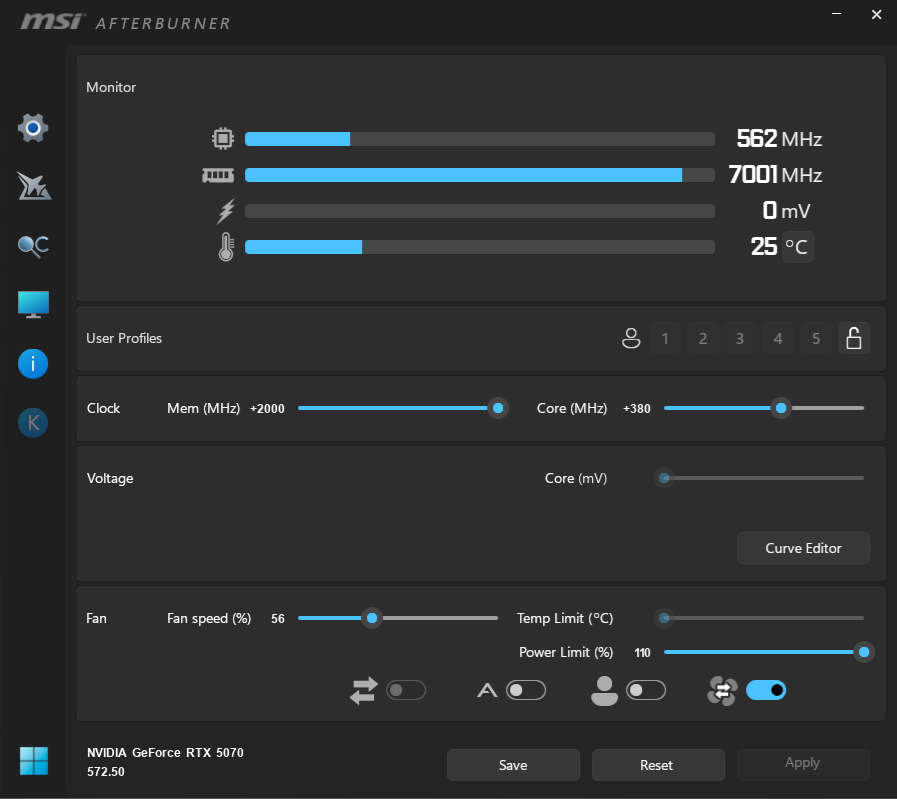Turn on the user-defined fan toggle
Viewport: 897px width, 799px height.
645,690
